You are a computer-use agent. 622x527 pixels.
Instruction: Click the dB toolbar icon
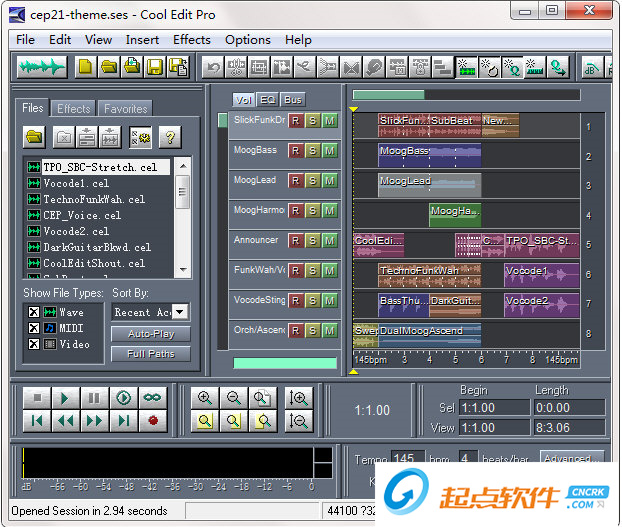591,67
